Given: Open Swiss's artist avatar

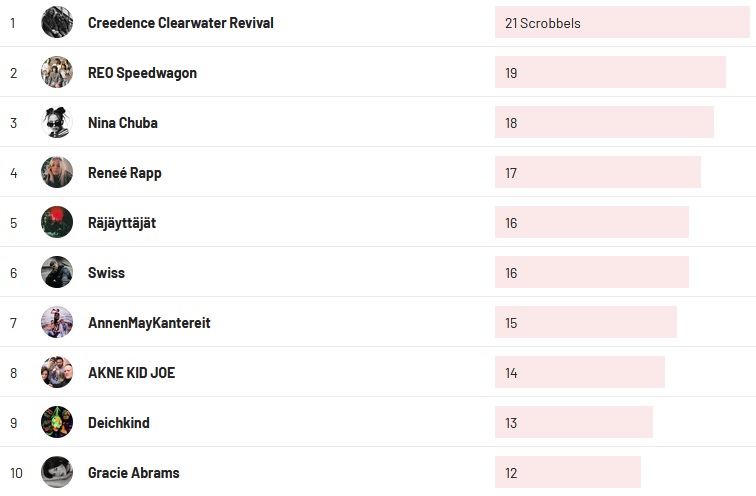Looking at the screenshot, I should [x=57, y=272].
